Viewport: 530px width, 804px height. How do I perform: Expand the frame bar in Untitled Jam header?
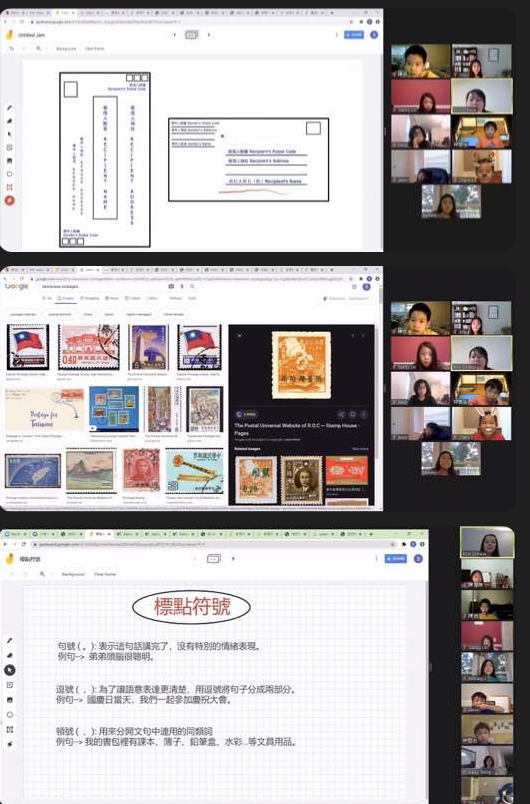point(191,35)
